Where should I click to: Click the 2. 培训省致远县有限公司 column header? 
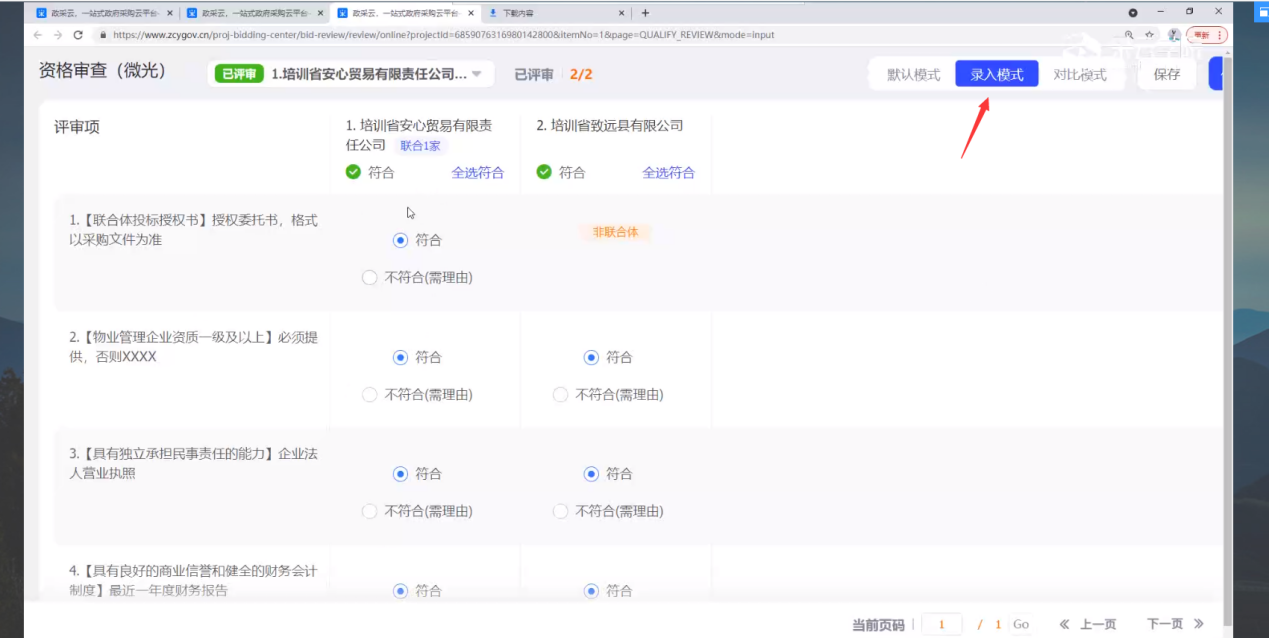(610, 126)
